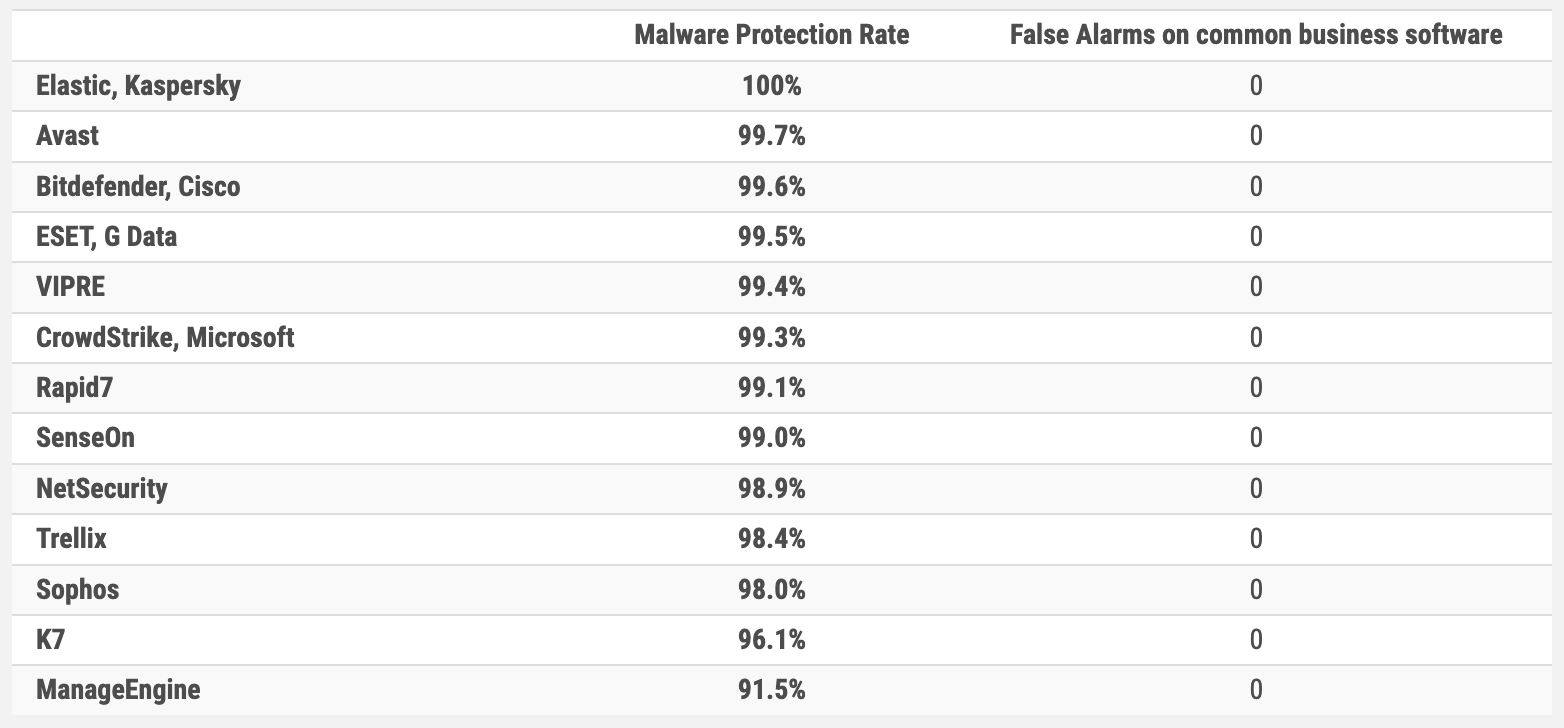Select the ManageEngine row label
1564x728 pixels.
118,690
